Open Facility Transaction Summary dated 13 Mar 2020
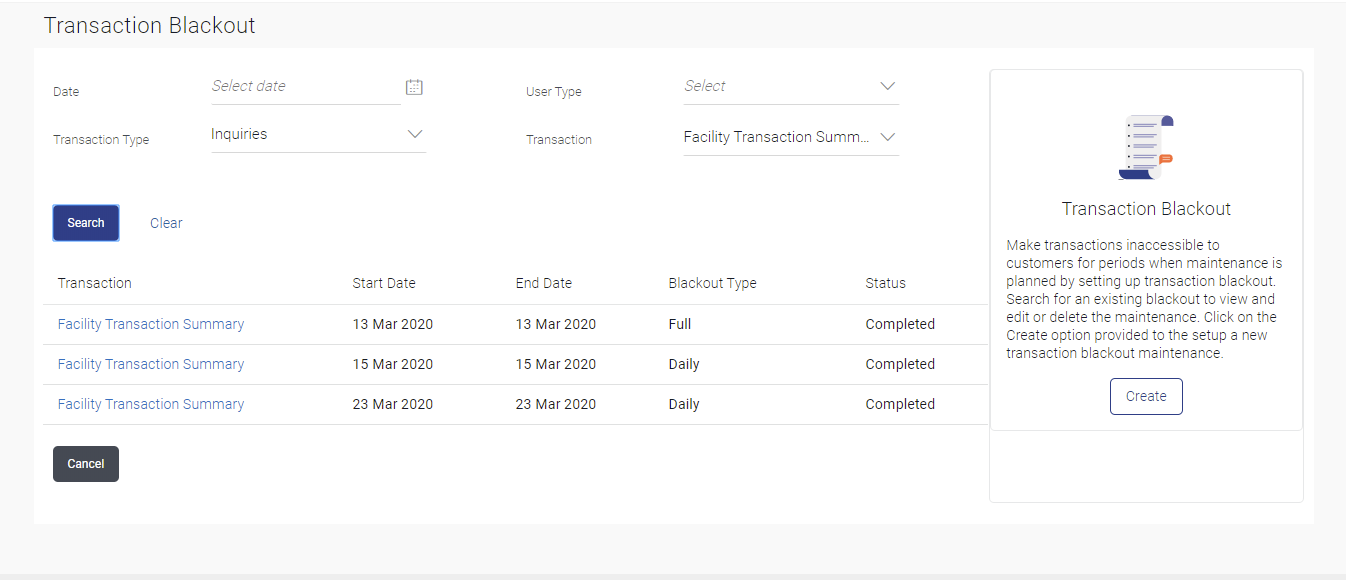The height and width of the screenshot is (580, 1346). pyautogui.click(x=151, y=324)
